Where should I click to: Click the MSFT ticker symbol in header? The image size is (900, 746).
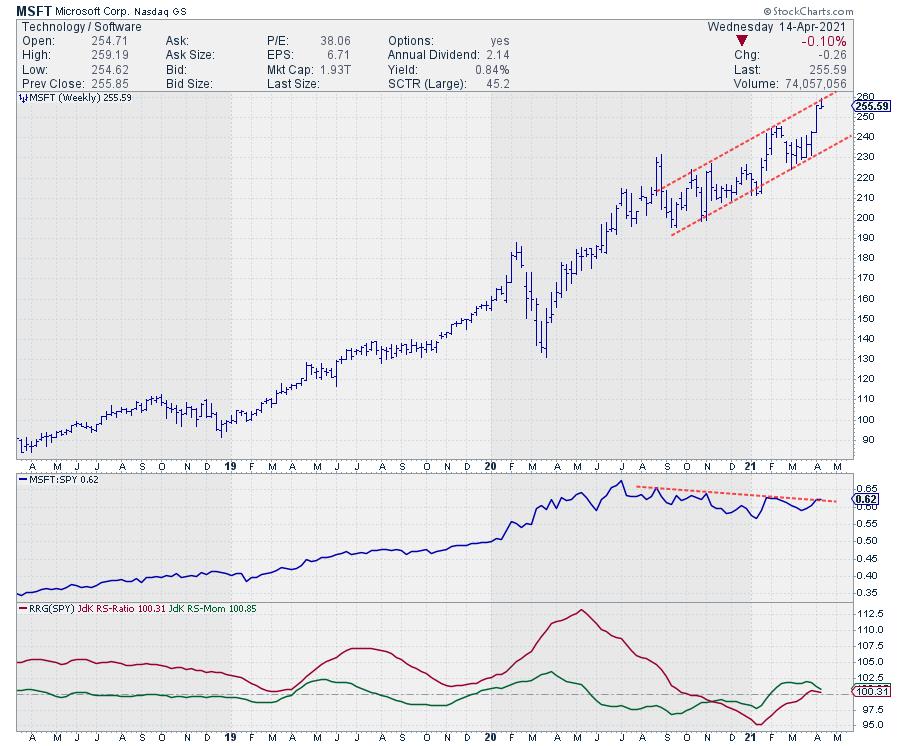coord(35,8)
